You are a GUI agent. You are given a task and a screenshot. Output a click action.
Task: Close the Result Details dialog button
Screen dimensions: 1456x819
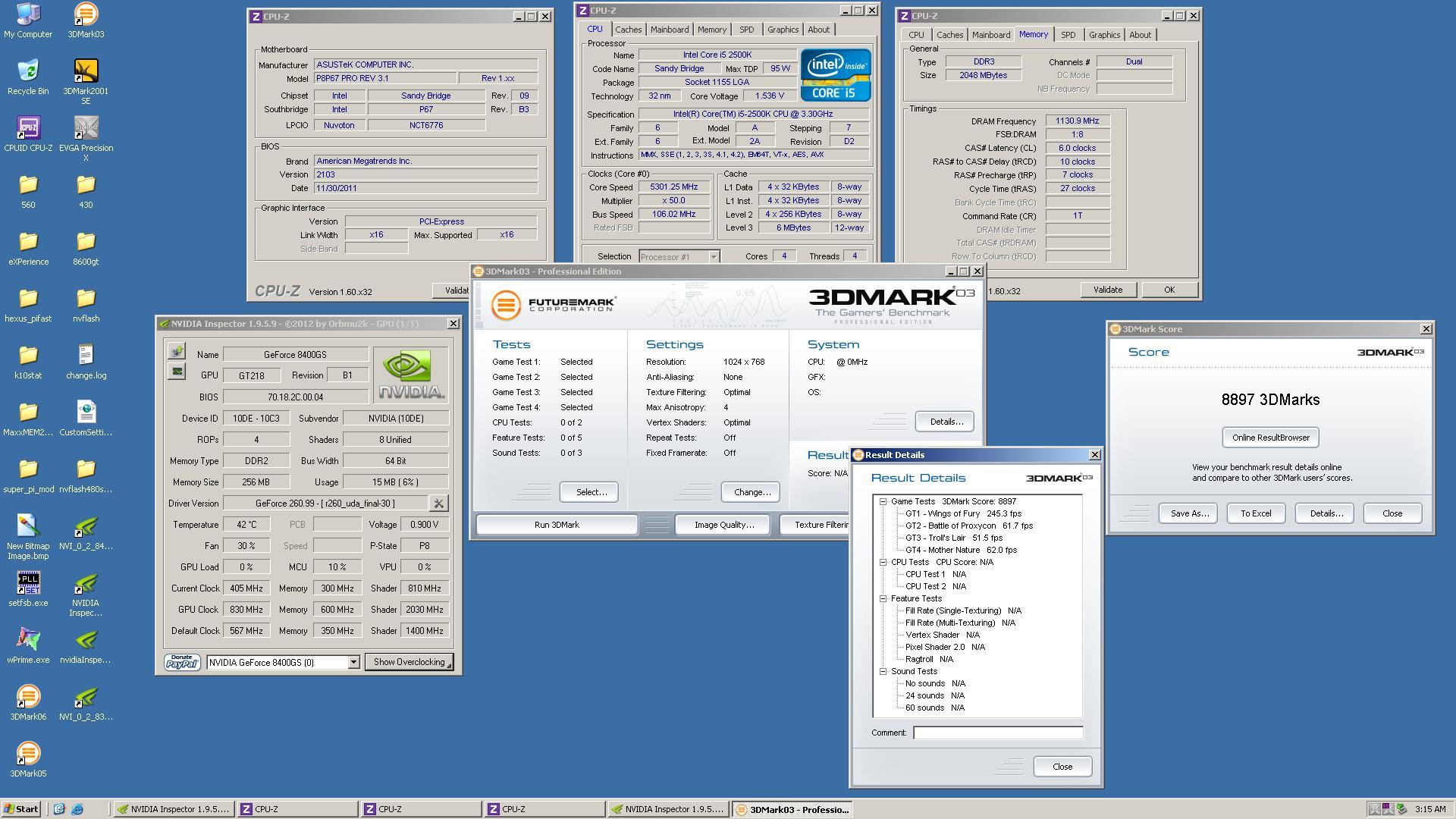(1062, 767)
